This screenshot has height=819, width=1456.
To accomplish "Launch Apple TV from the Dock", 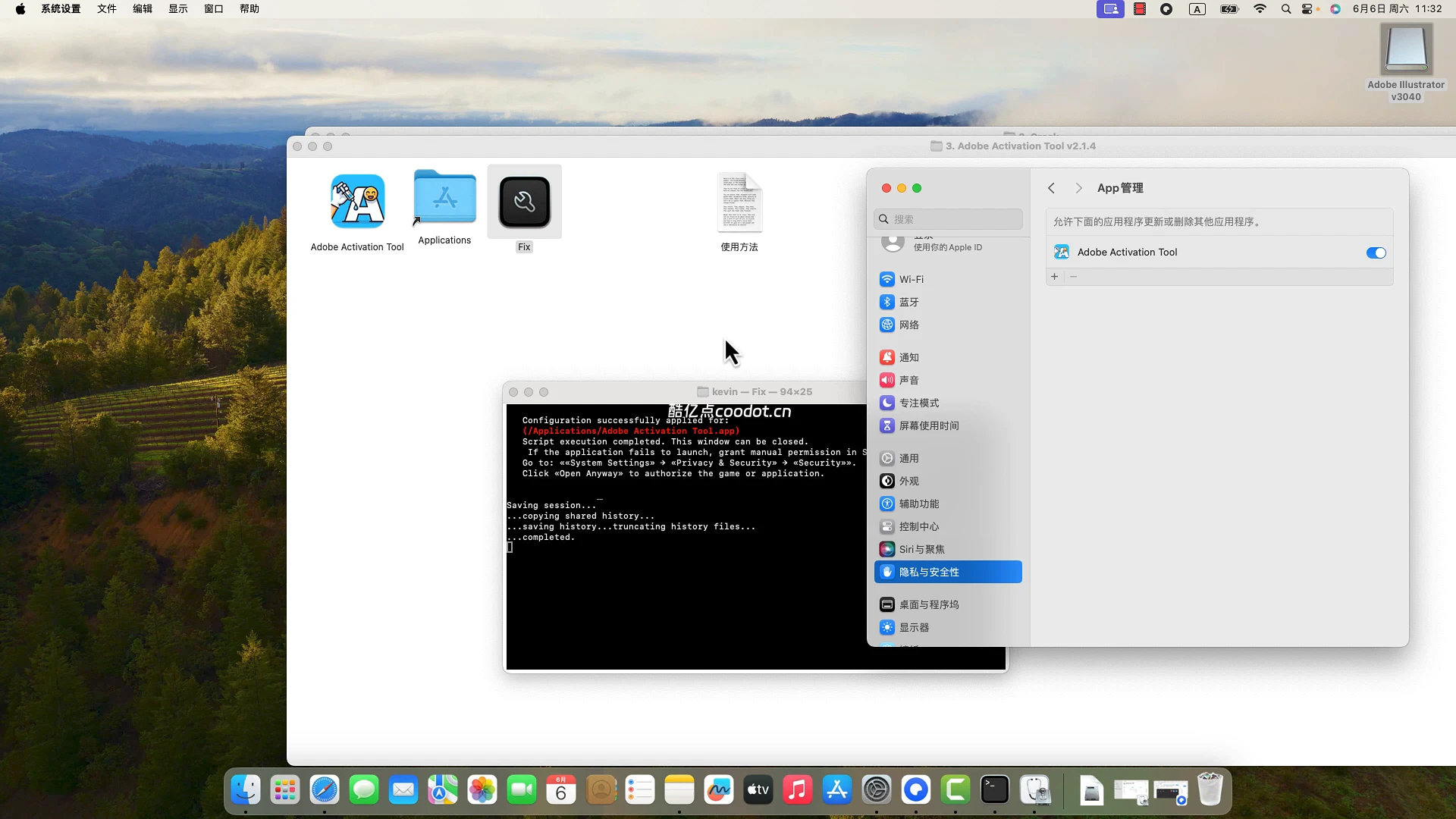I will coord(758,790).
